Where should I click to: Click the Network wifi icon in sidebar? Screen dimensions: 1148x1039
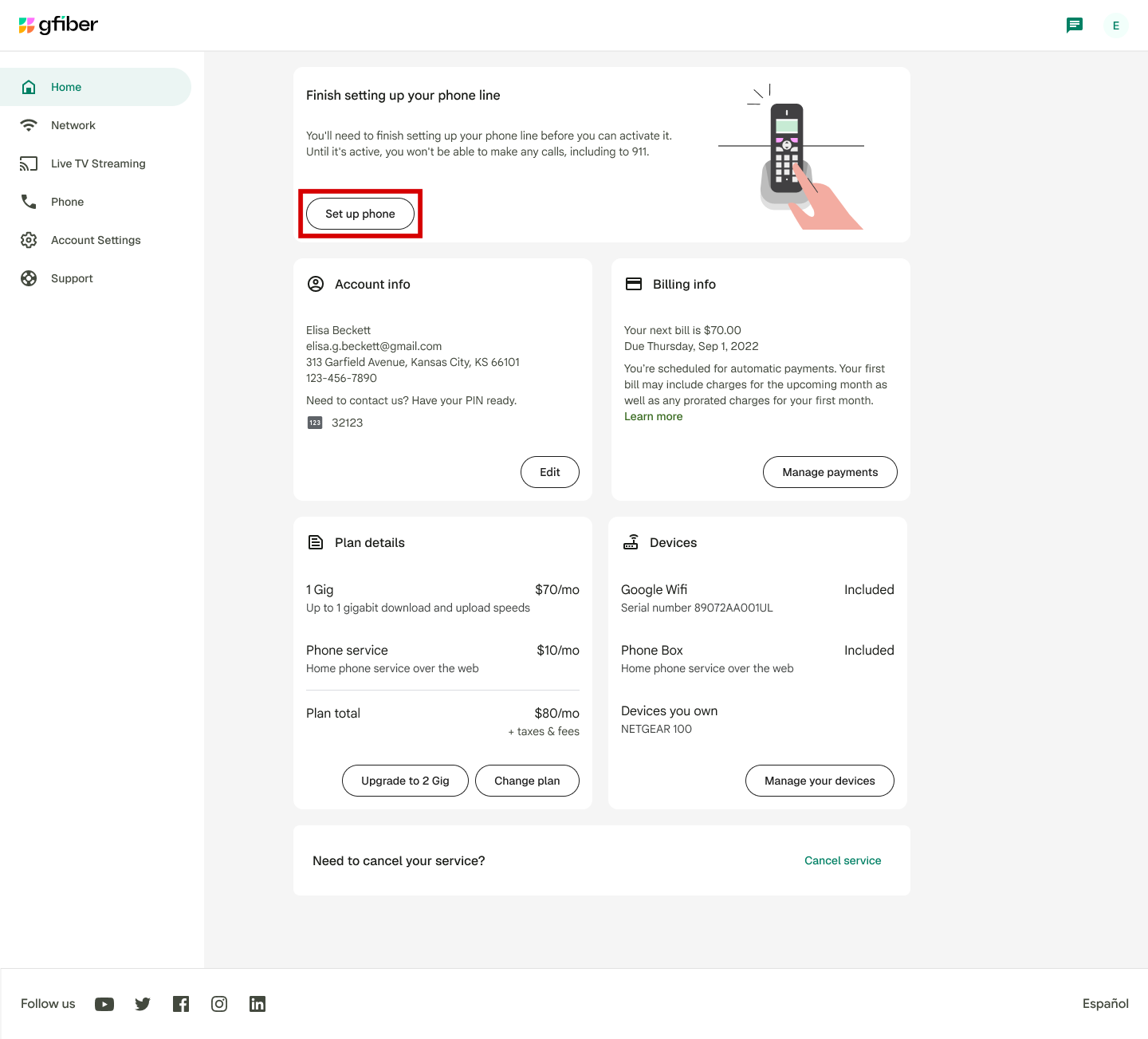tap(29, 125)
